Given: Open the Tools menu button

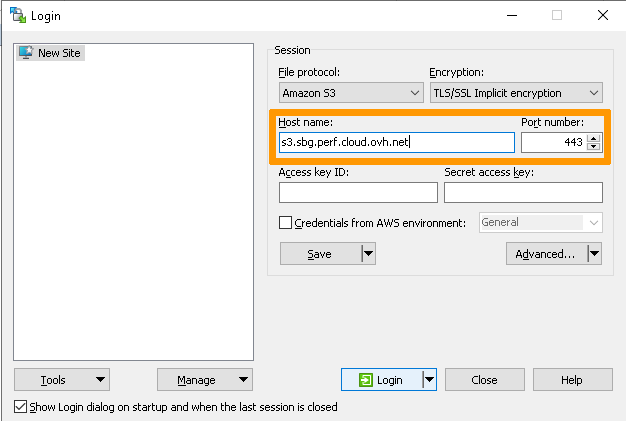Looking at the screenshot, I should [x=61, y=380].
